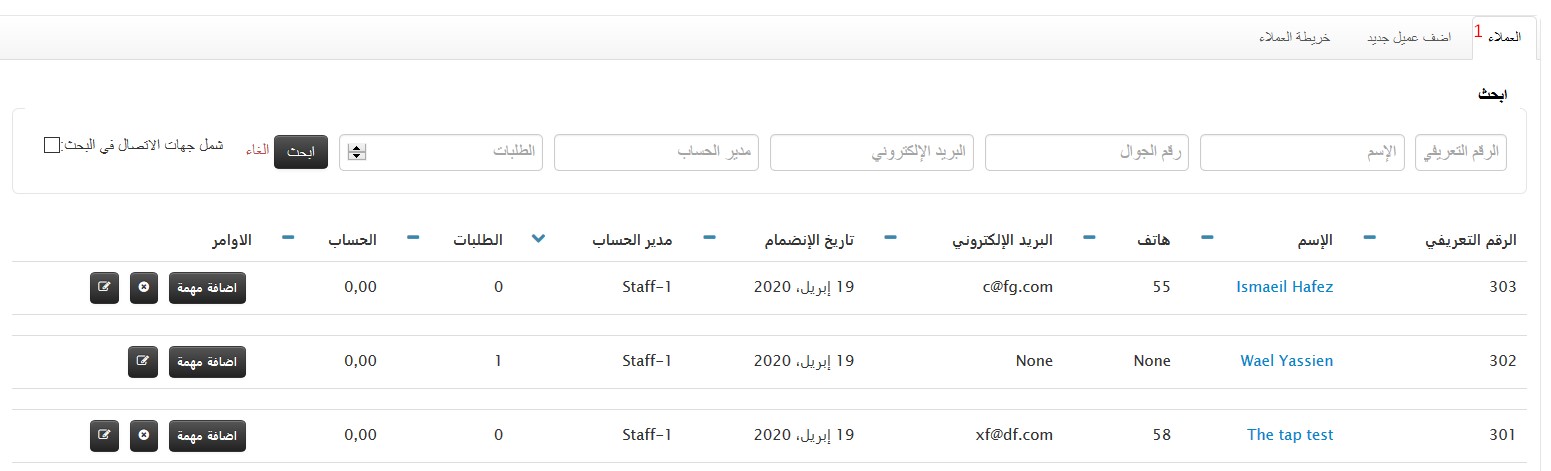The height and width of the screenshot is (471, 1551).
Task: Click edit icon for Ismaeil Hafez row
Action: pyautogui.click(x=105, y=287)
